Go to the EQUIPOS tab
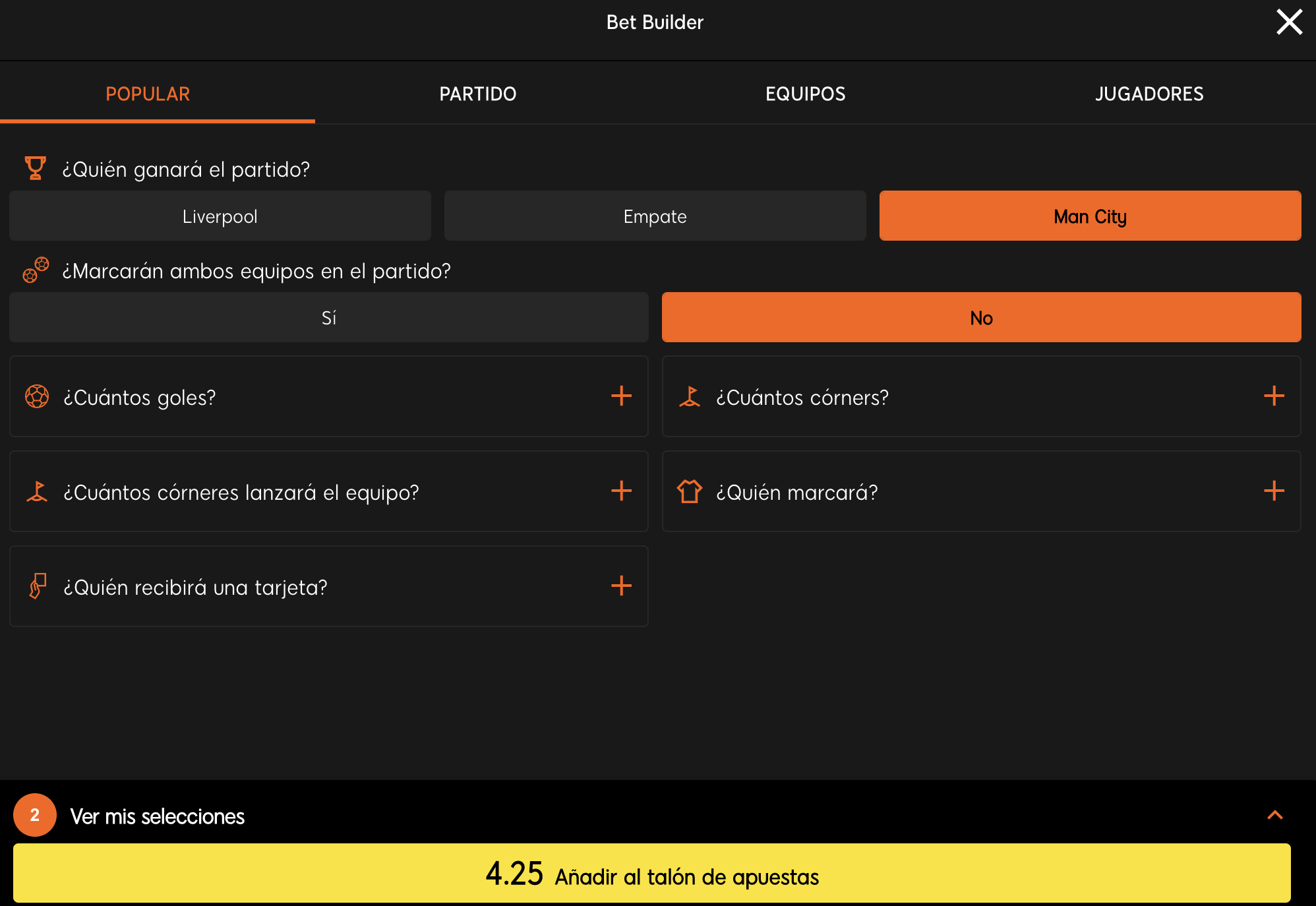The width and height of the screenshot is (1316, 906). click(x=805, y=94)
